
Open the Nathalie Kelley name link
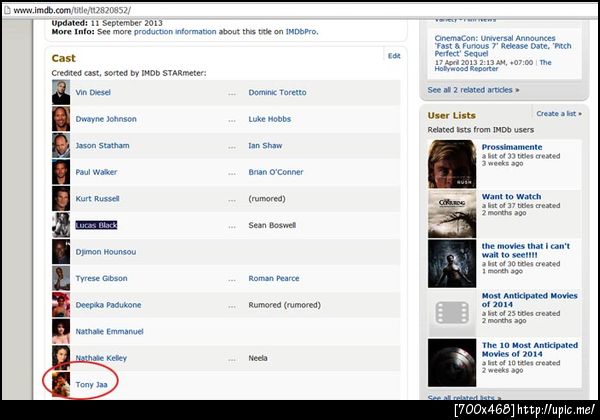click(101, 358)
